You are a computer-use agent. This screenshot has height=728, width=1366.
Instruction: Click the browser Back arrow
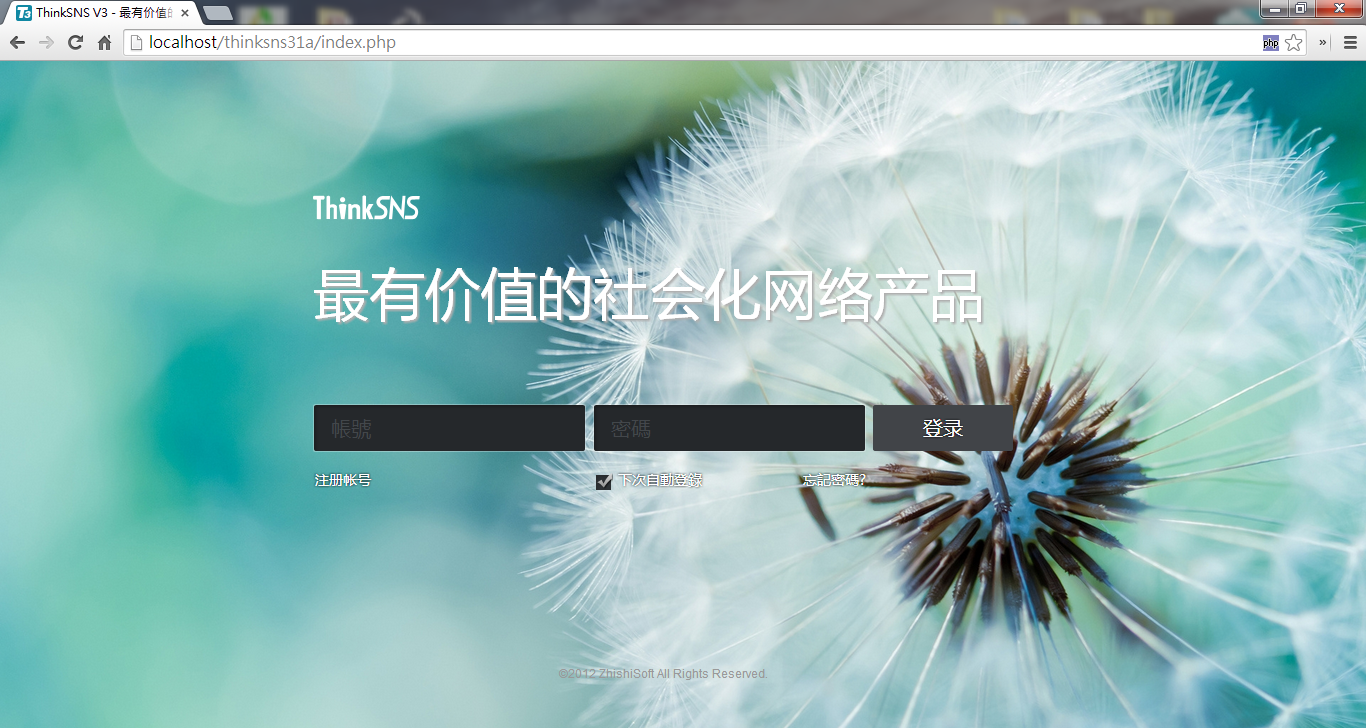pos(17,42)
